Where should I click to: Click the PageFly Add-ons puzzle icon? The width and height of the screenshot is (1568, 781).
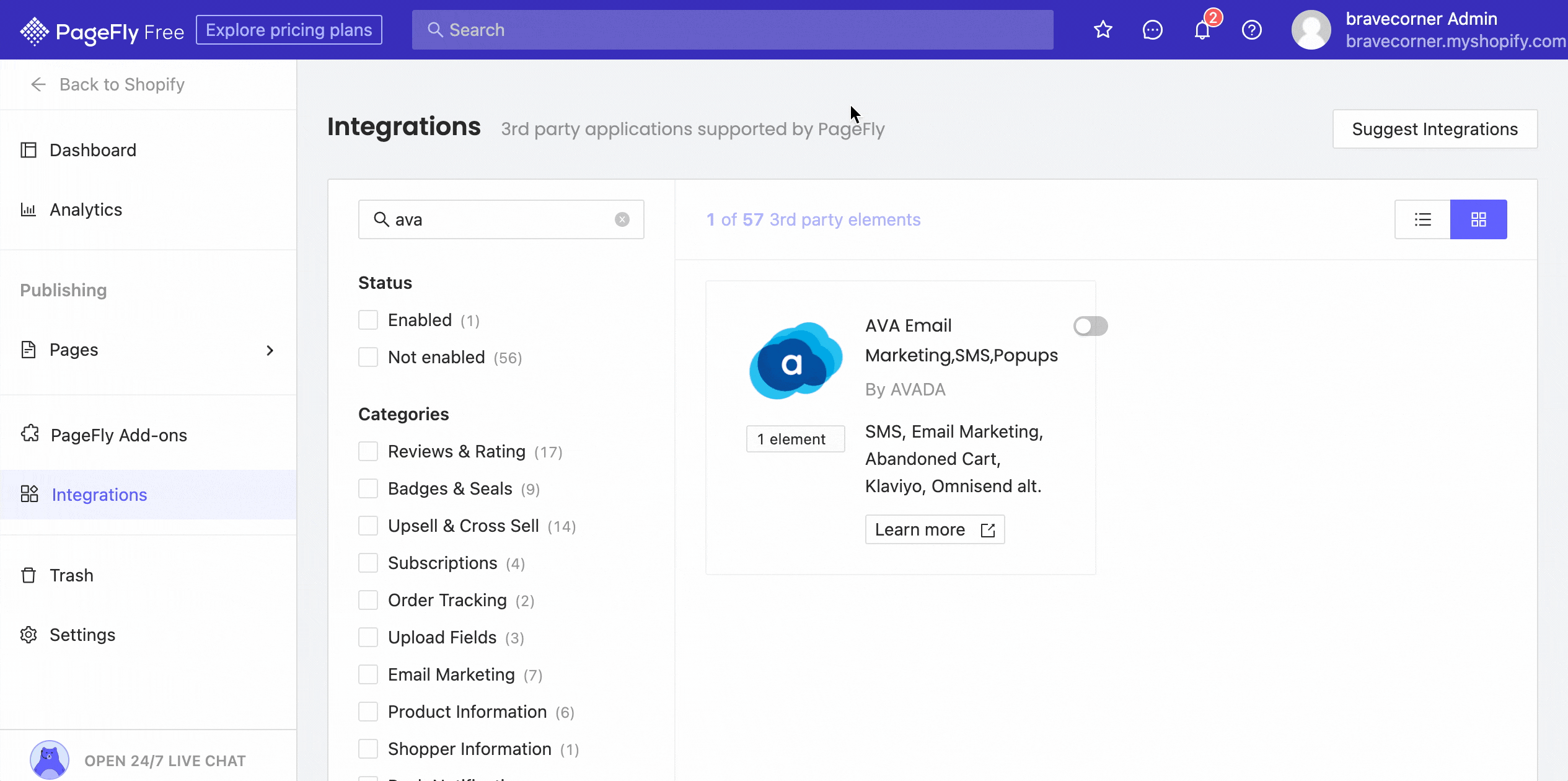tap(30, 435)
